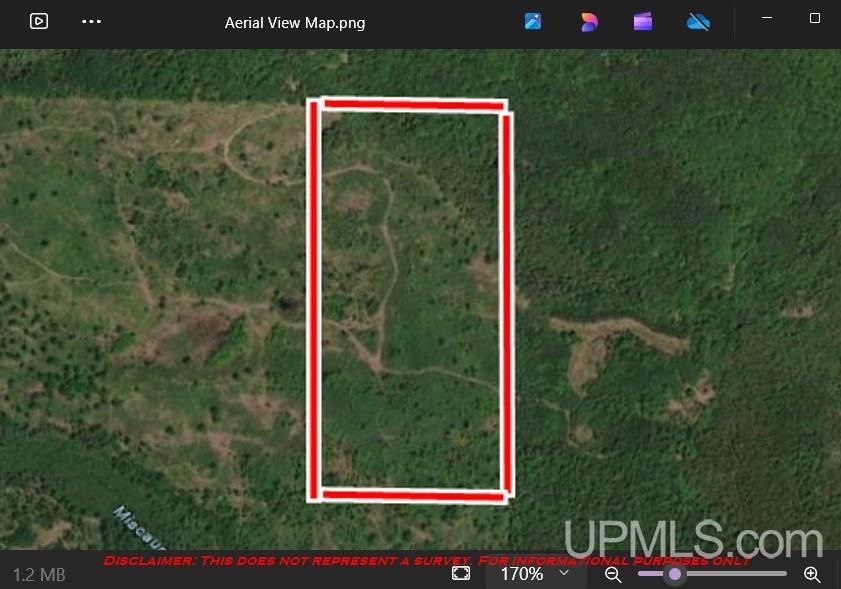The height and width of the screenshot is (589, 841).
Task: Click the UPMLS.com watermark on the image
Action: 693,539
